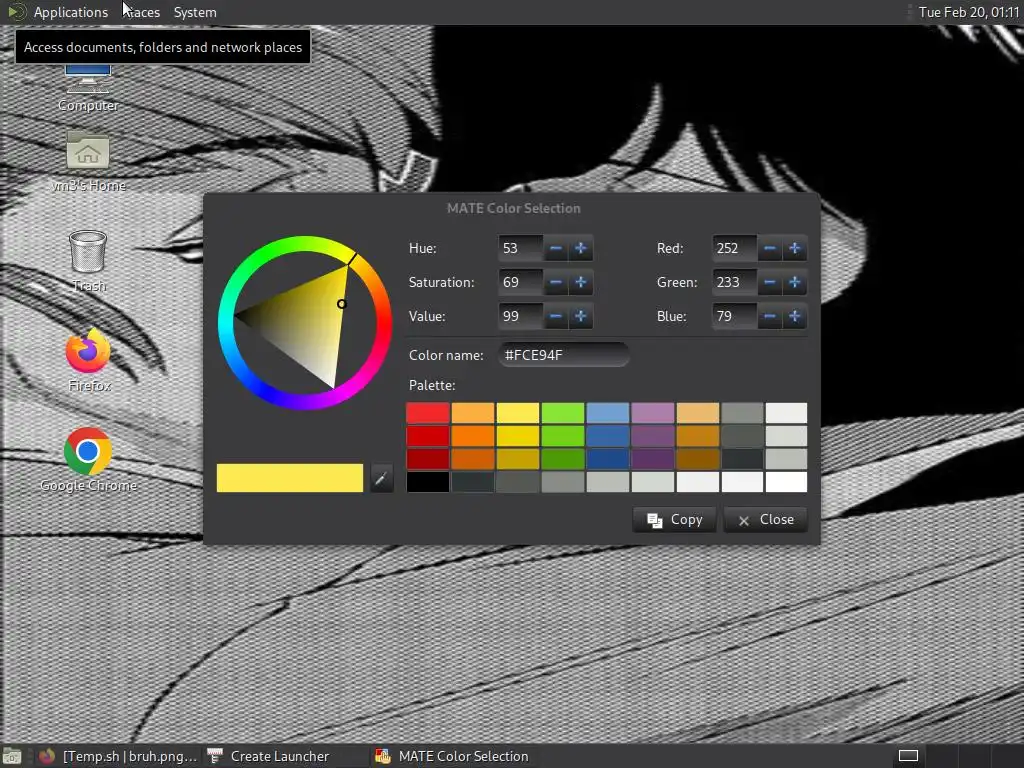The height and width of the screenshot is (768, 1024).
Task: Click the show desktop icon in bottom panel
Action: pos(12,756)
